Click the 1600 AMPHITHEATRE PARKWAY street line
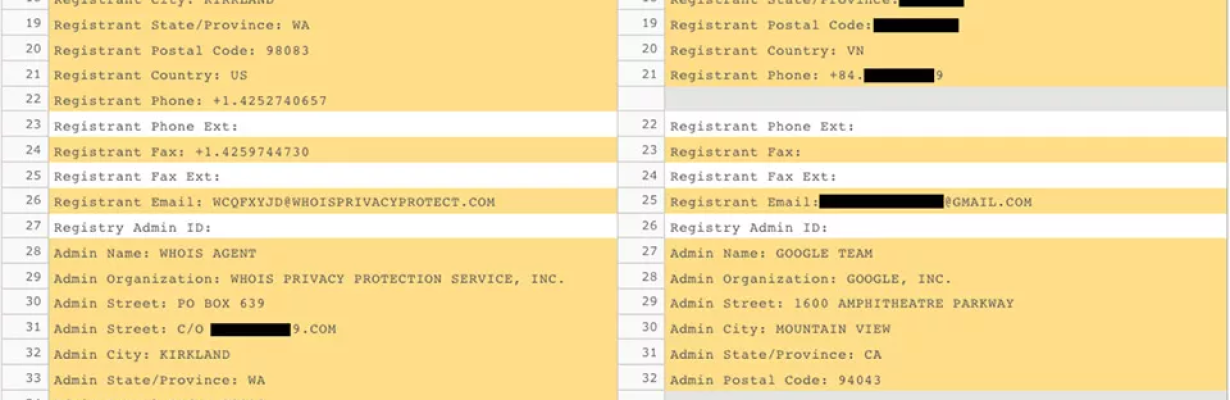 [x=946, y=303]
